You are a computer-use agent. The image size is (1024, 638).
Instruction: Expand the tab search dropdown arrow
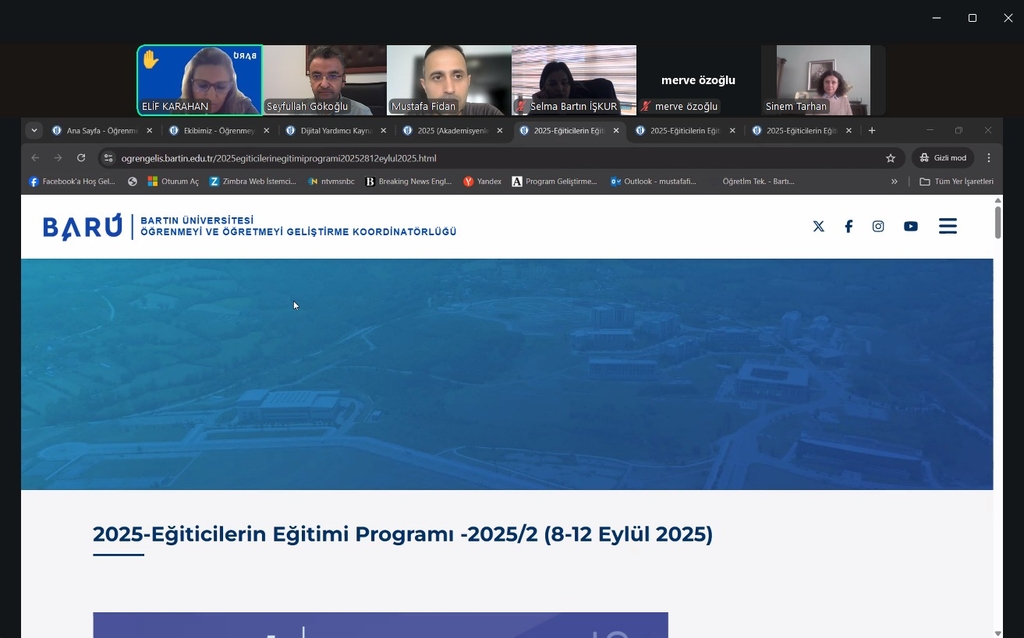tap(34, 130)
